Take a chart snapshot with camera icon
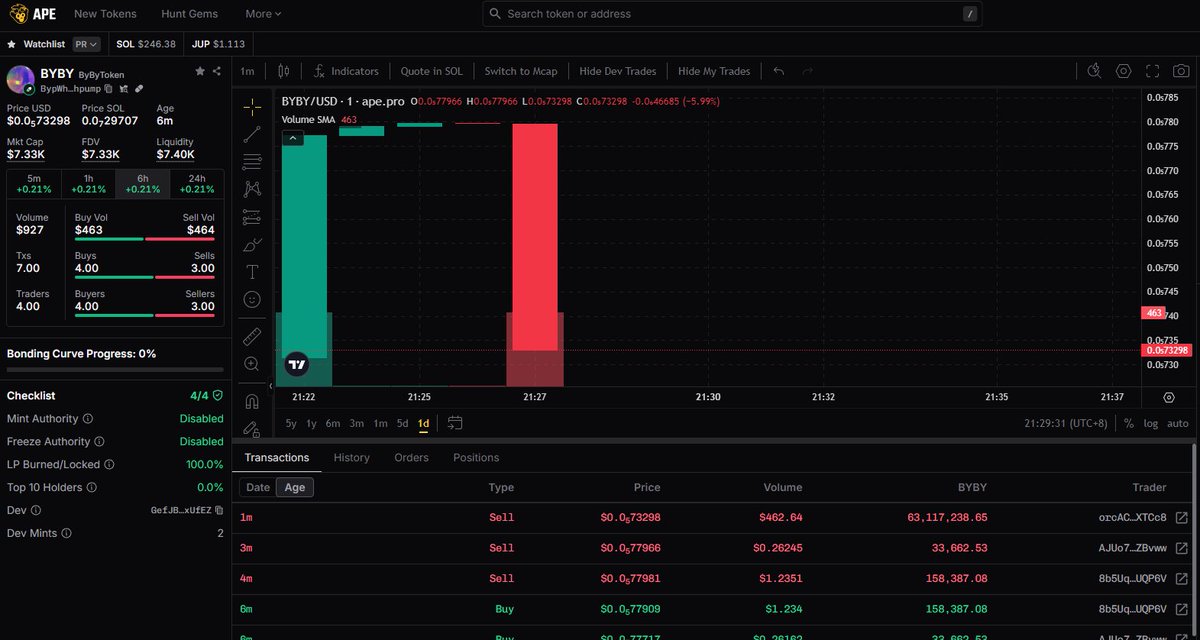This screenshot has width=1200, height=640. click(1182, 71)
